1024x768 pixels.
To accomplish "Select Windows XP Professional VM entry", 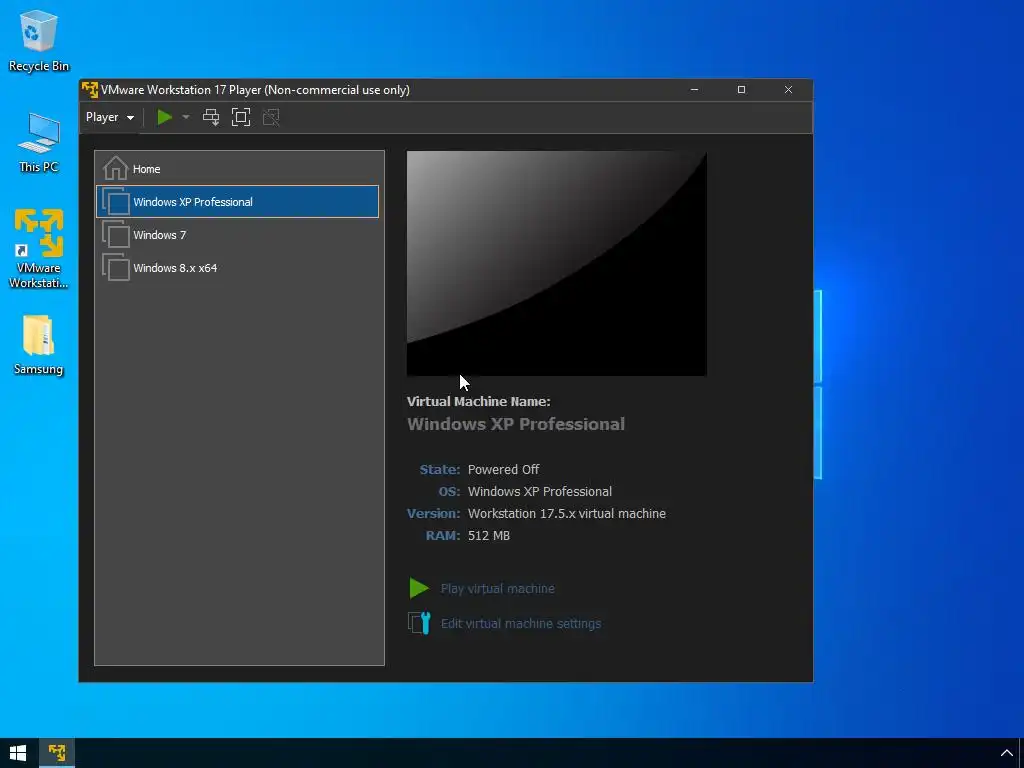I will pos(238,201).
